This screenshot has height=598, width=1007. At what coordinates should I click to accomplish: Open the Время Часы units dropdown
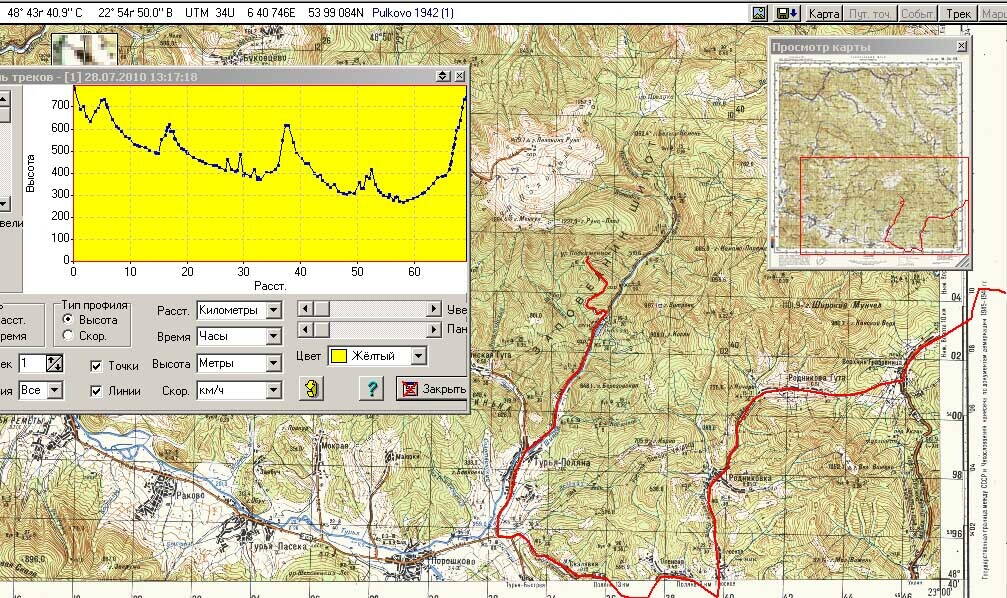[273, 336]
